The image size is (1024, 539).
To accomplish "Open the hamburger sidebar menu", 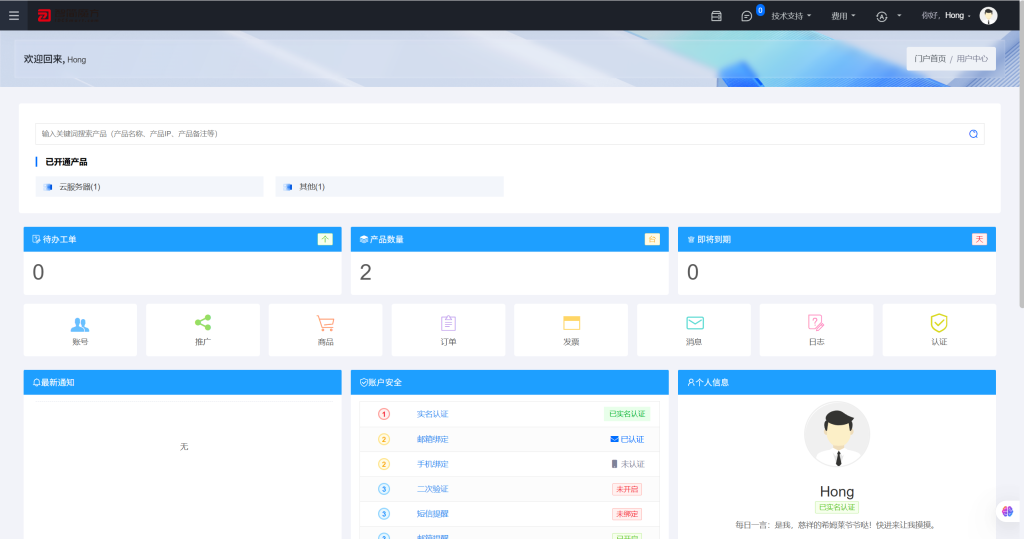I will [x=14, y=15].
